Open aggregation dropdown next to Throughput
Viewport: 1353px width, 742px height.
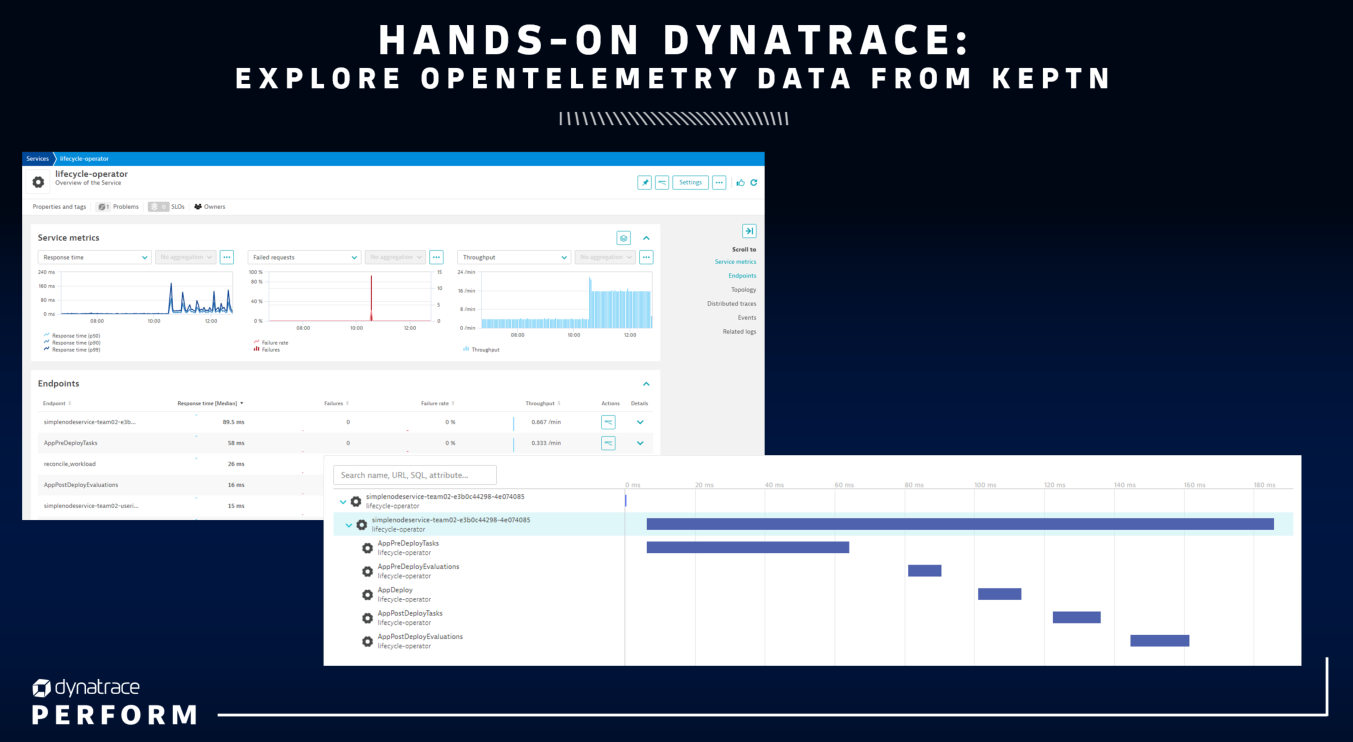click(605, 257)
